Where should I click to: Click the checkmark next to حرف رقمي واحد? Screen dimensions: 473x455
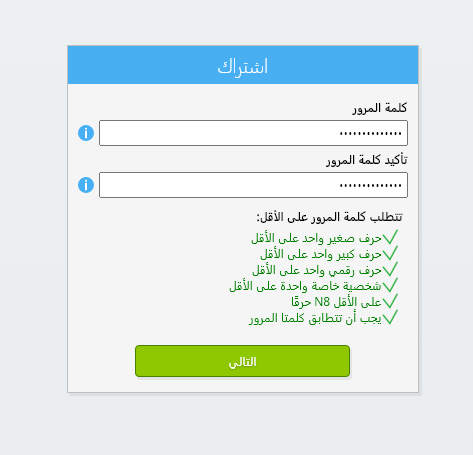tap(390, 269)
